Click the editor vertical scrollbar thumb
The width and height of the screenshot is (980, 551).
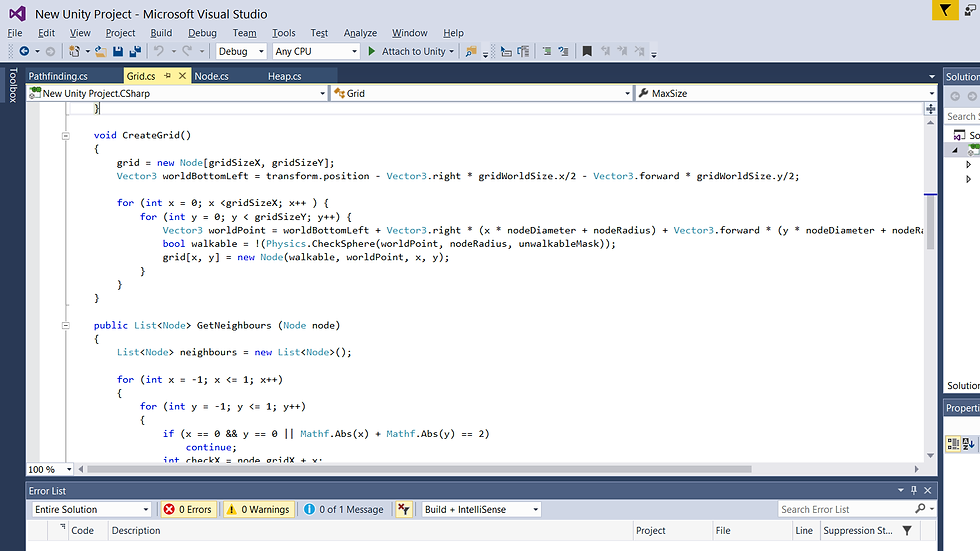pos(931,222)
